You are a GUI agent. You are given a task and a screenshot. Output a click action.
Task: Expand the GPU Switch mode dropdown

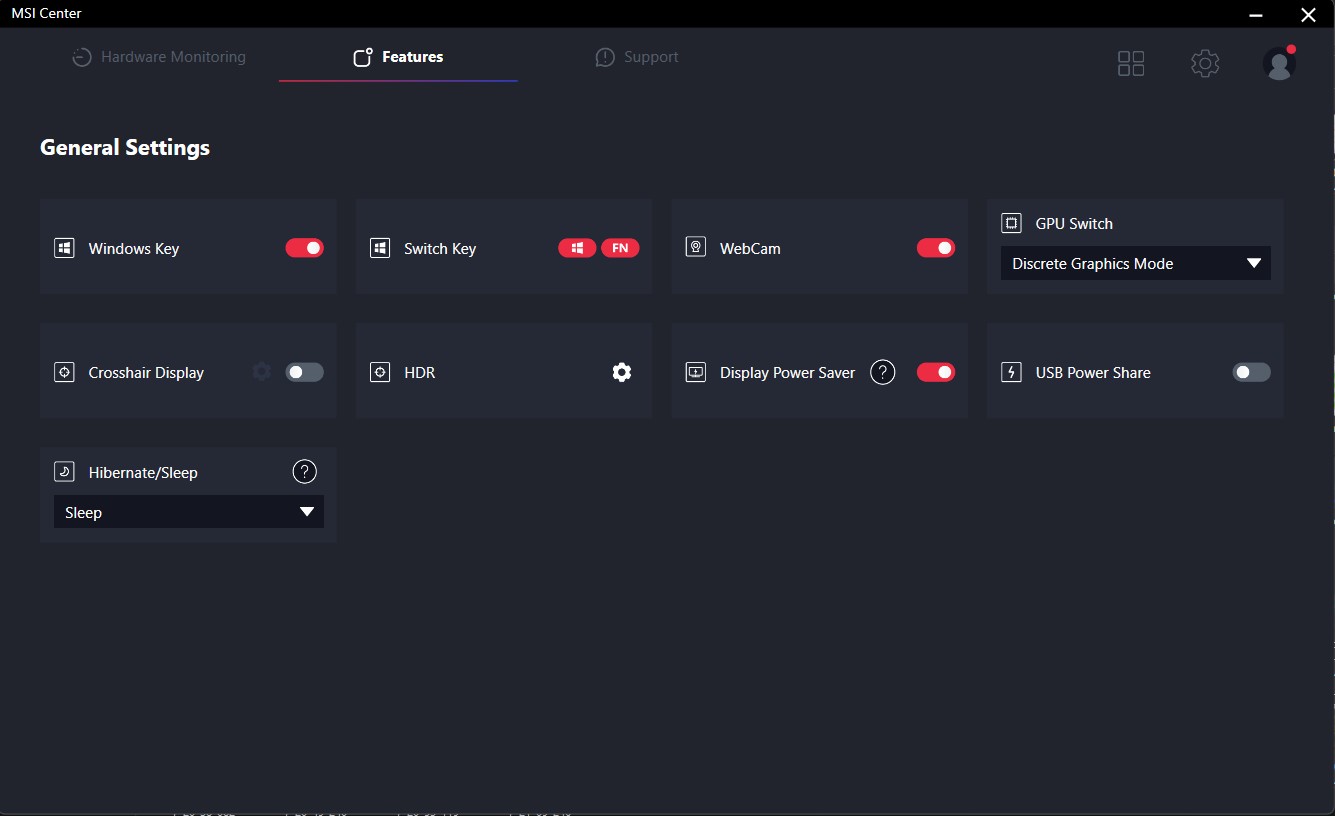[1135, 264]
